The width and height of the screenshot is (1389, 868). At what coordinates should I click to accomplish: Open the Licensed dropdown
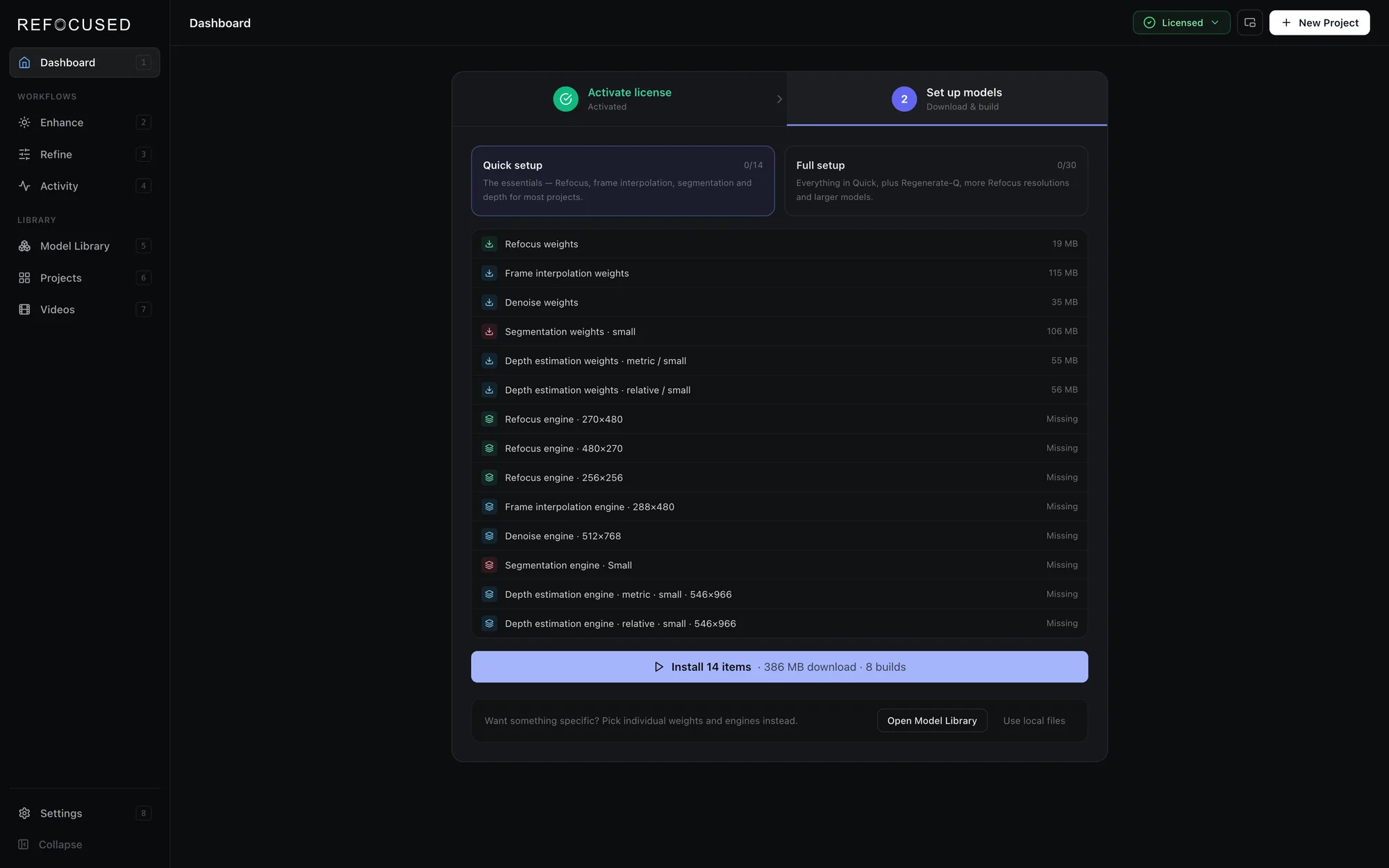pos(1181,23)
